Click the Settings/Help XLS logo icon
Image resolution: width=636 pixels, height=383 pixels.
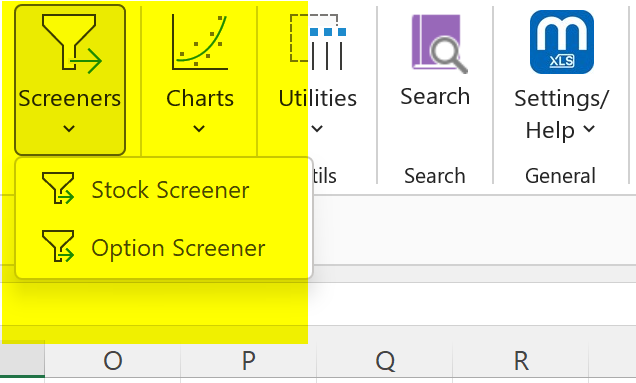click(562, 42)
